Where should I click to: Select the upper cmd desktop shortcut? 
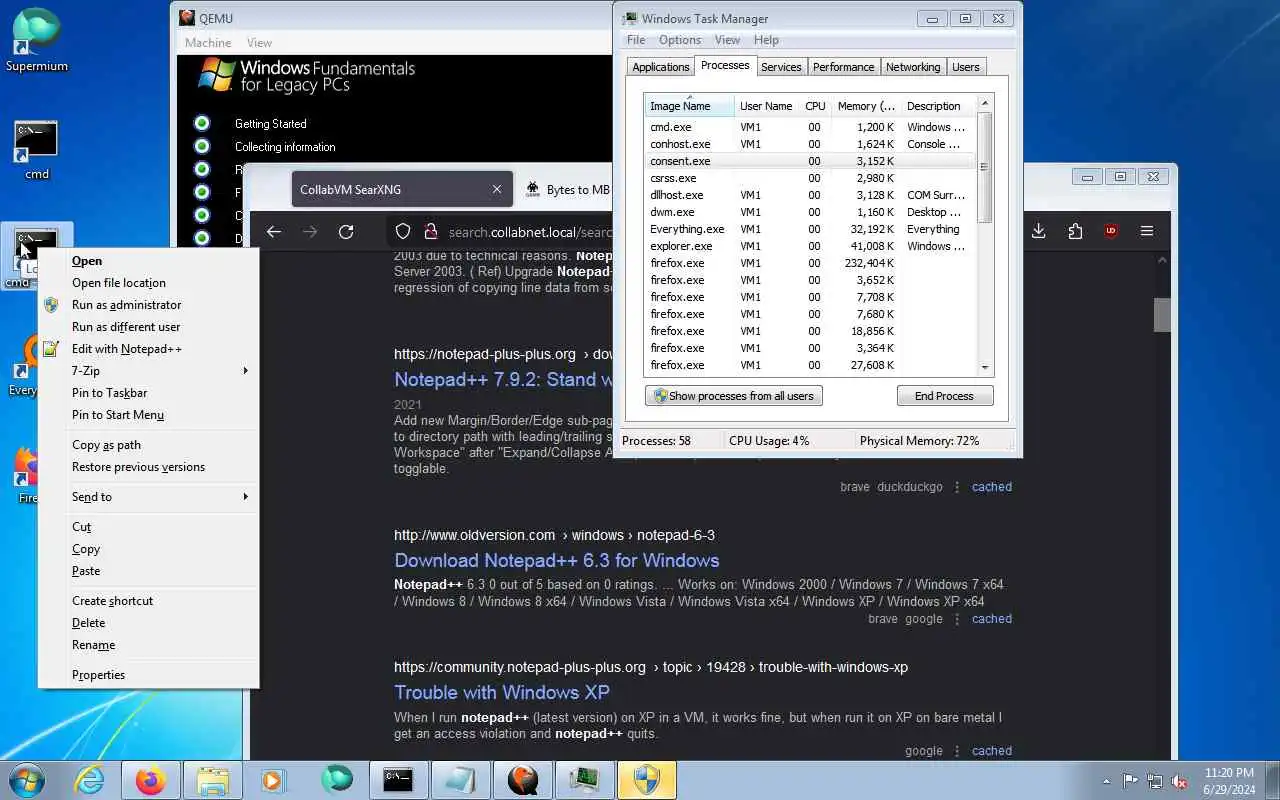[37, 150]
